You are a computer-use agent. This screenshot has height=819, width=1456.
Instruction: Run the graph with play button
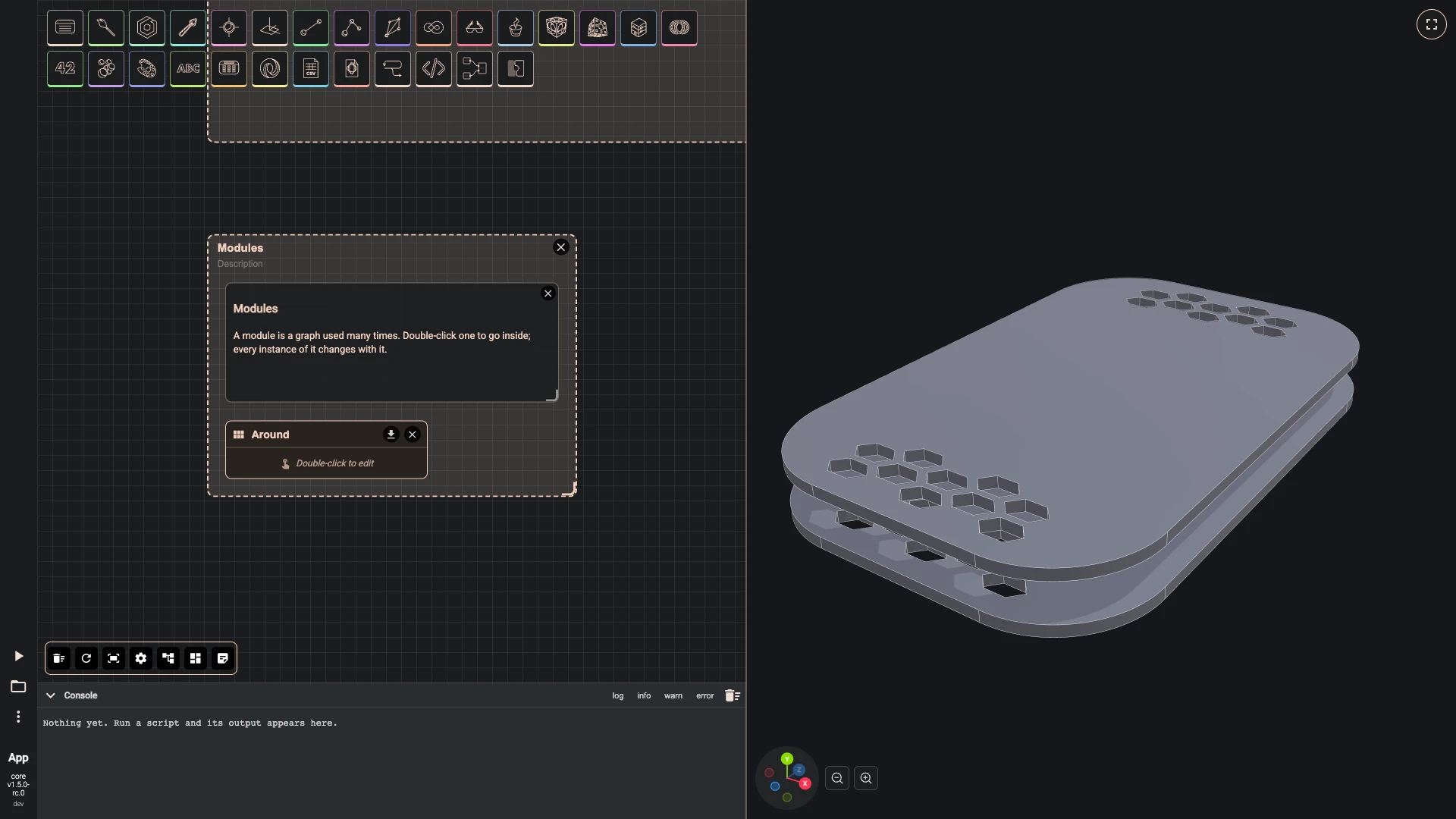[x=18, y=656]
